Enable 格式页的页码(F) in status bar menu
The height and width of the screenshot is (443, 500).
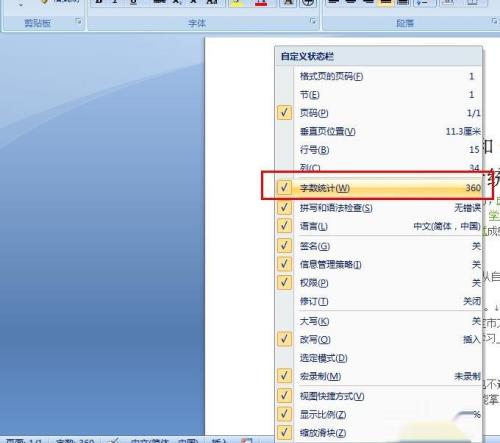coord(379,76)
